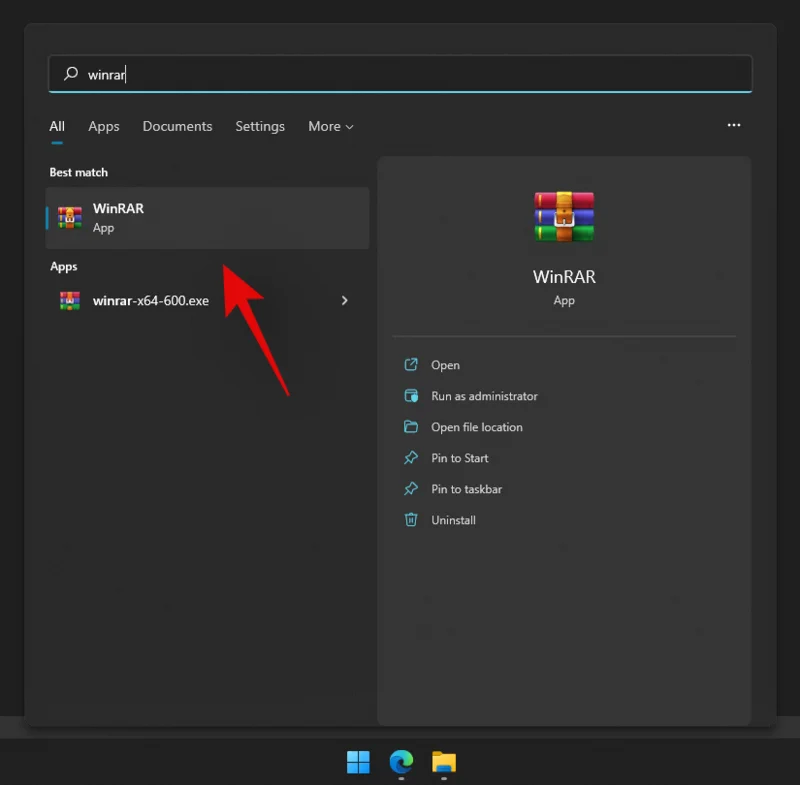Click the Uninstall trash icon
Image resolution: width=800 pixels, height=785 pixels.
(412, 520)
